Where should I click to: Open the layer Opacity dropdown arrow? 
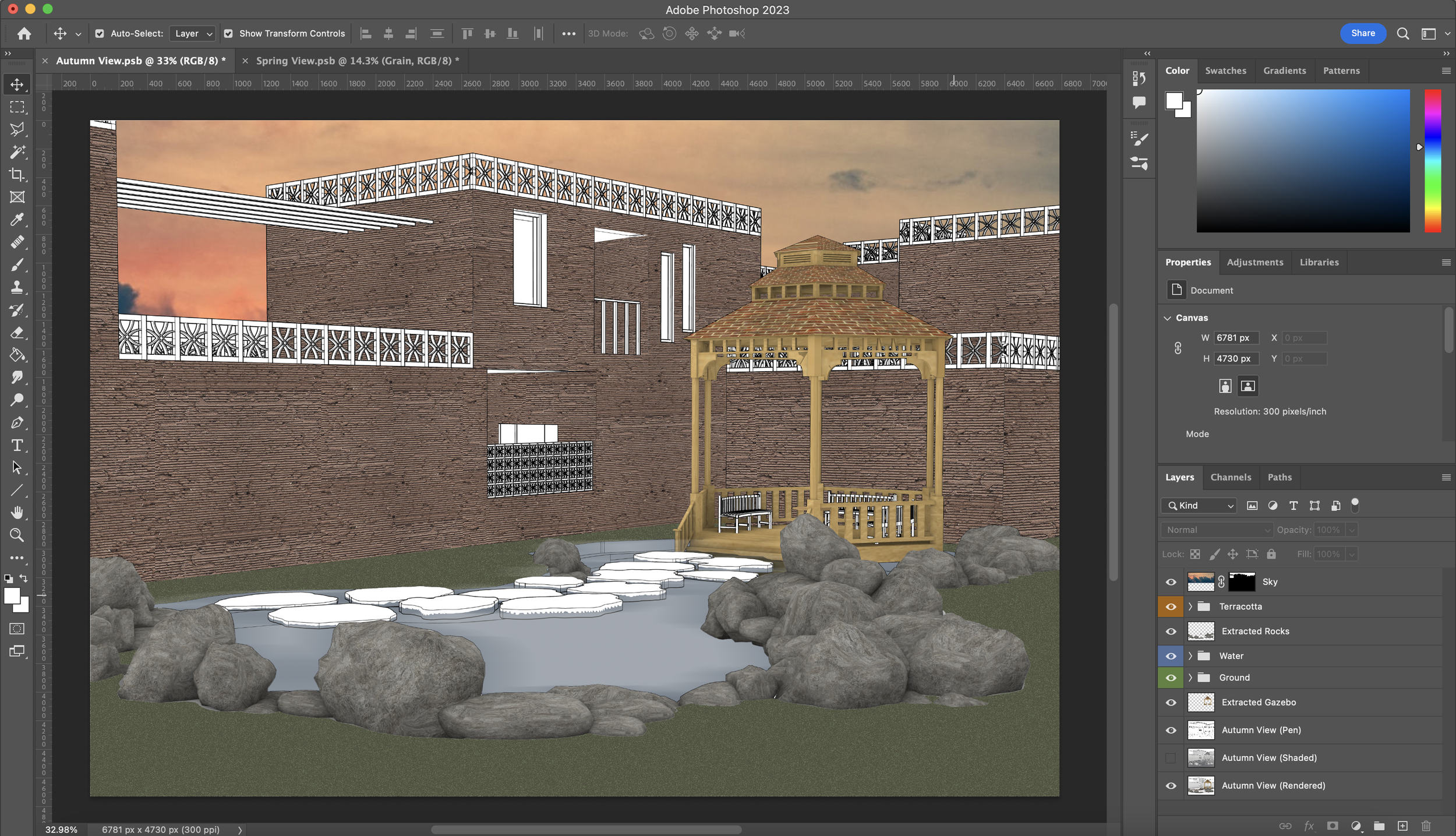[1352, 530]
